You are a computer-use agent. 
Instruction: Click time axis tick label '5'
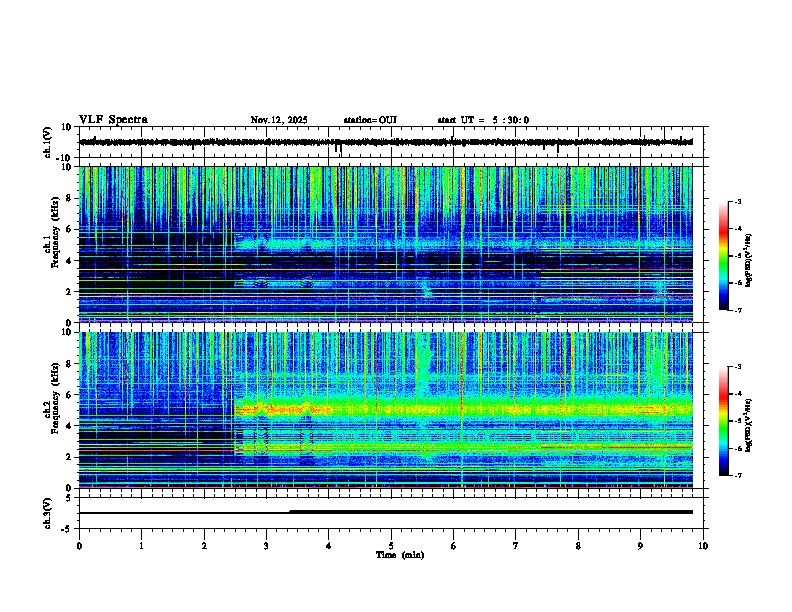(391, 546)
